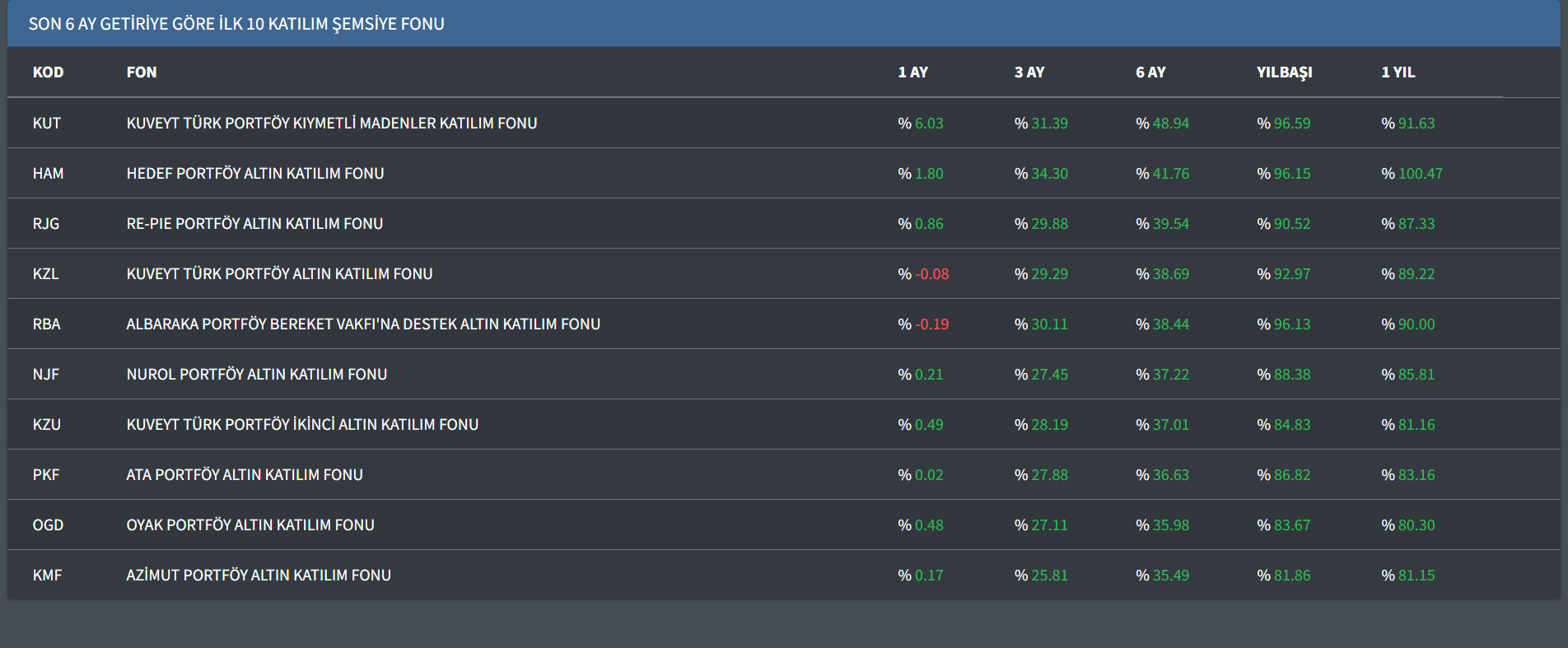Sort by the 6 AY column header

pos(1150,72)
